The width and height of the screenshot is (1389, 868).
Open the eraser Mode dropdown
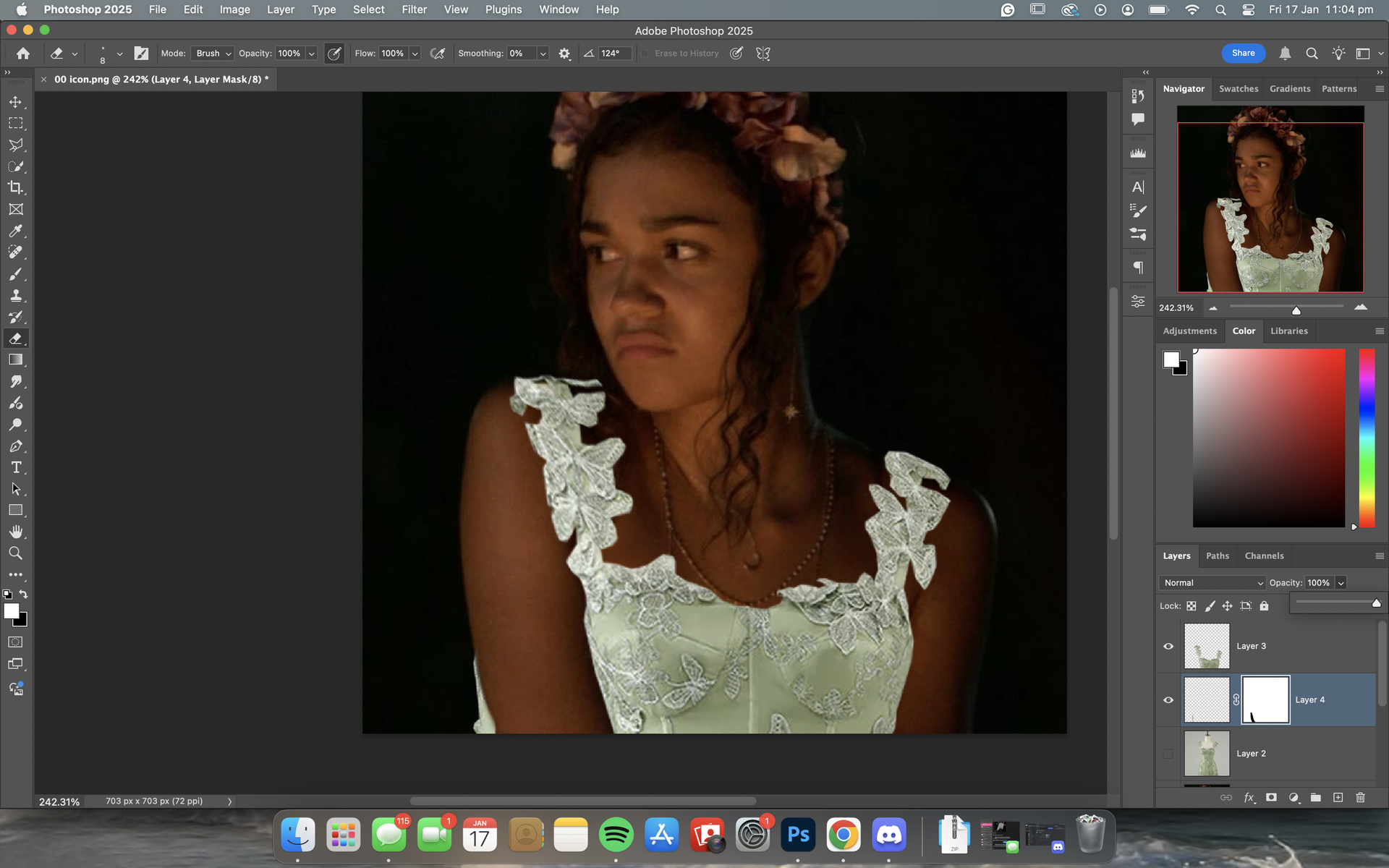(213, 54)
